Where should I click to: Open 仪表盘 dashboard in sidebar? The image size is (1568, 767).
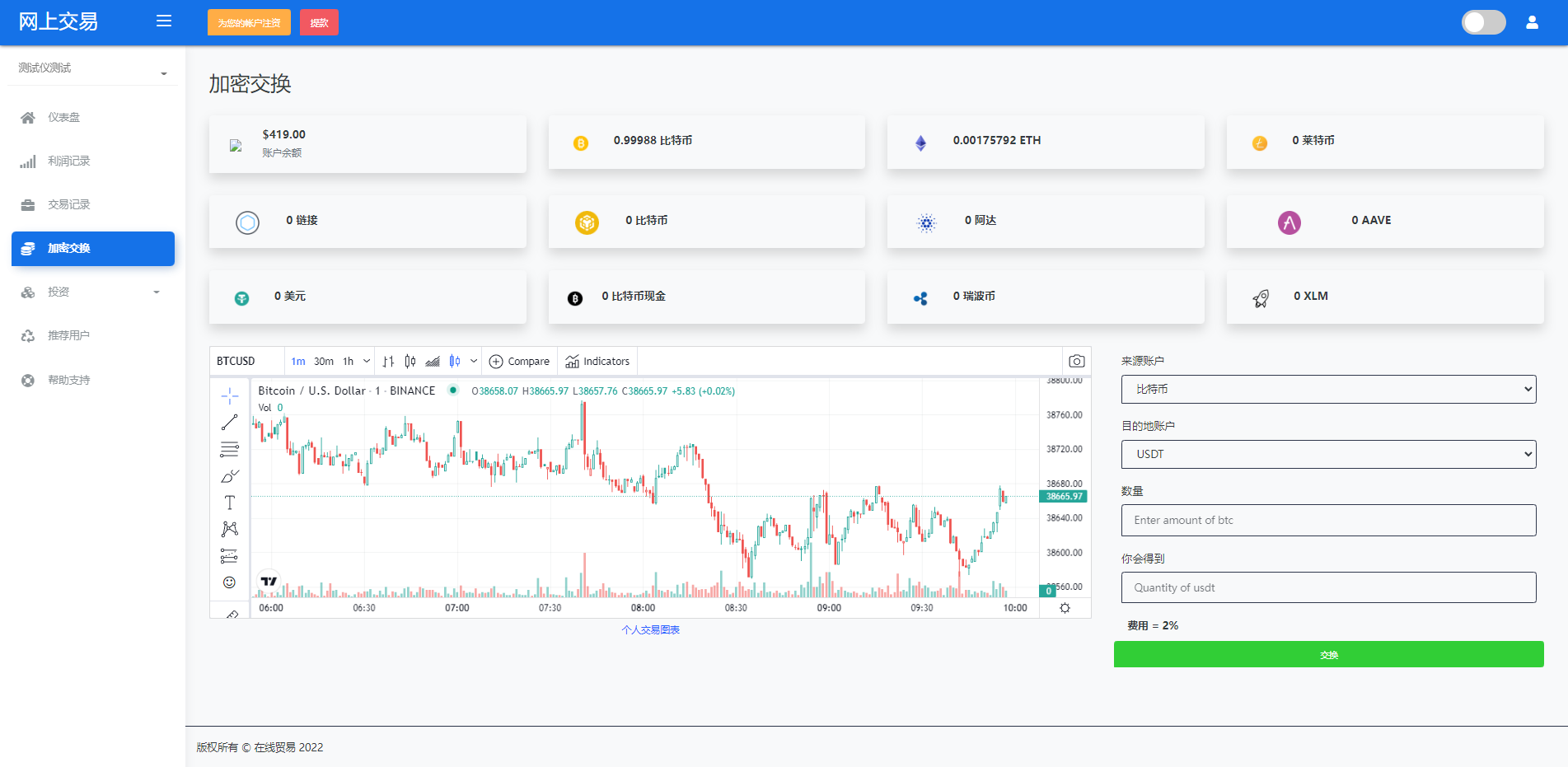63,117
